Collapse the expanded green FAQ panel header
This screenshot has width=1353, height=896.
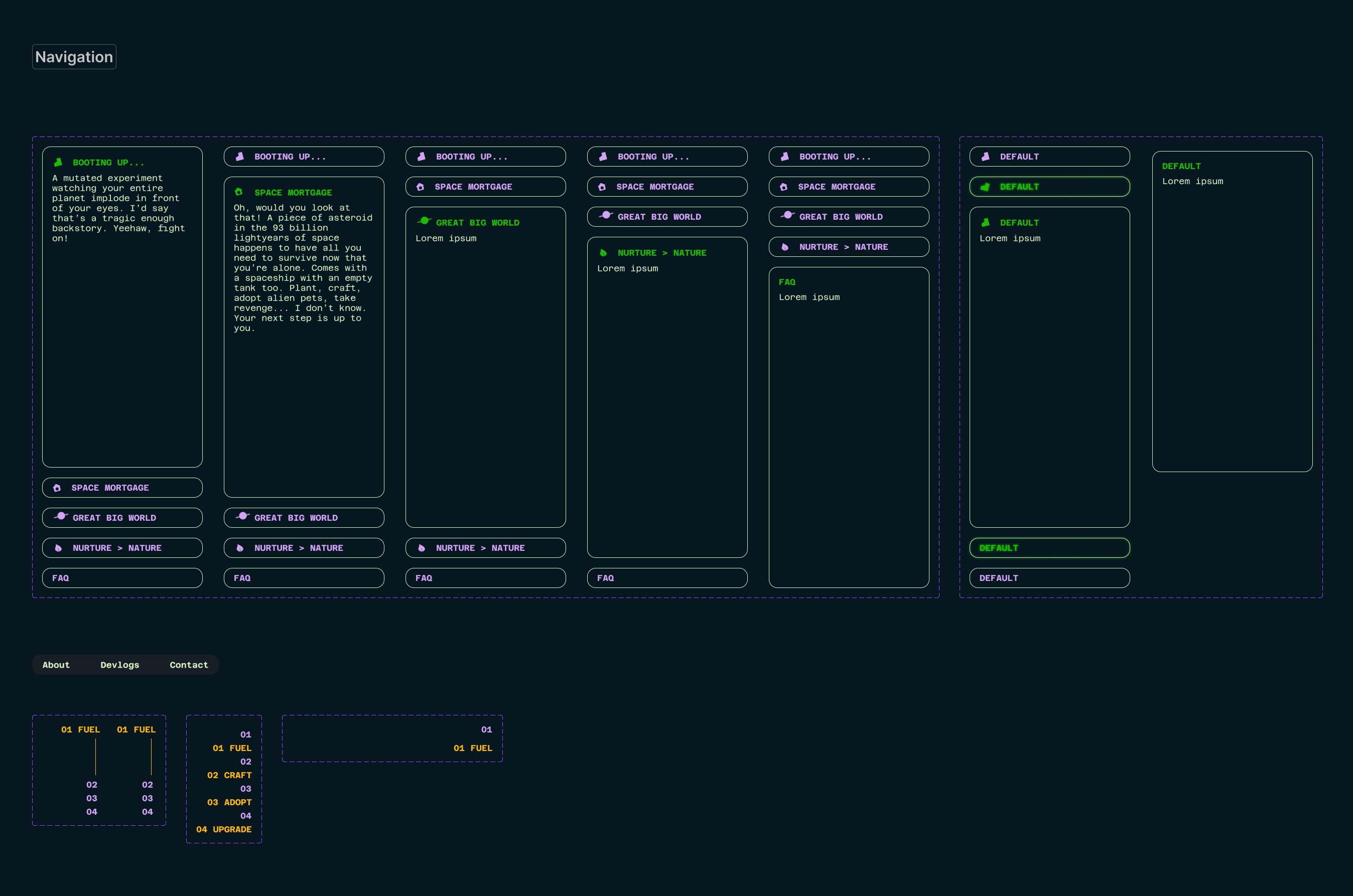pyautogui.click(x=787, y=282)
